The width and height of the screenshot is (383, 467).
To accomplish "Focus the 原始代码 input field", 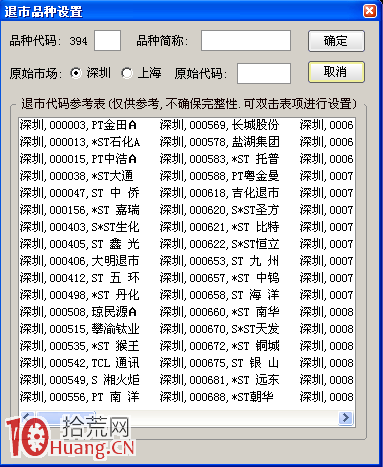I will click(x=264, y=73).
